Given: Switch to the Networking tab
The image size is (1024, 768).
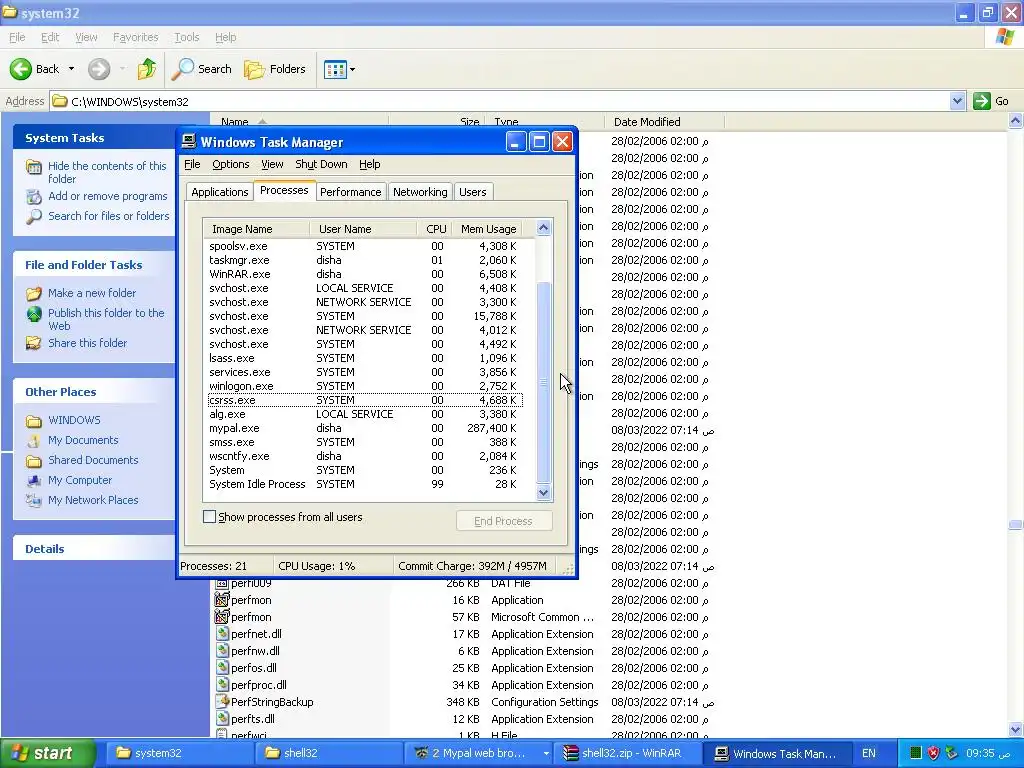Looking at the screenshot, I should click(x=420, y=192).
